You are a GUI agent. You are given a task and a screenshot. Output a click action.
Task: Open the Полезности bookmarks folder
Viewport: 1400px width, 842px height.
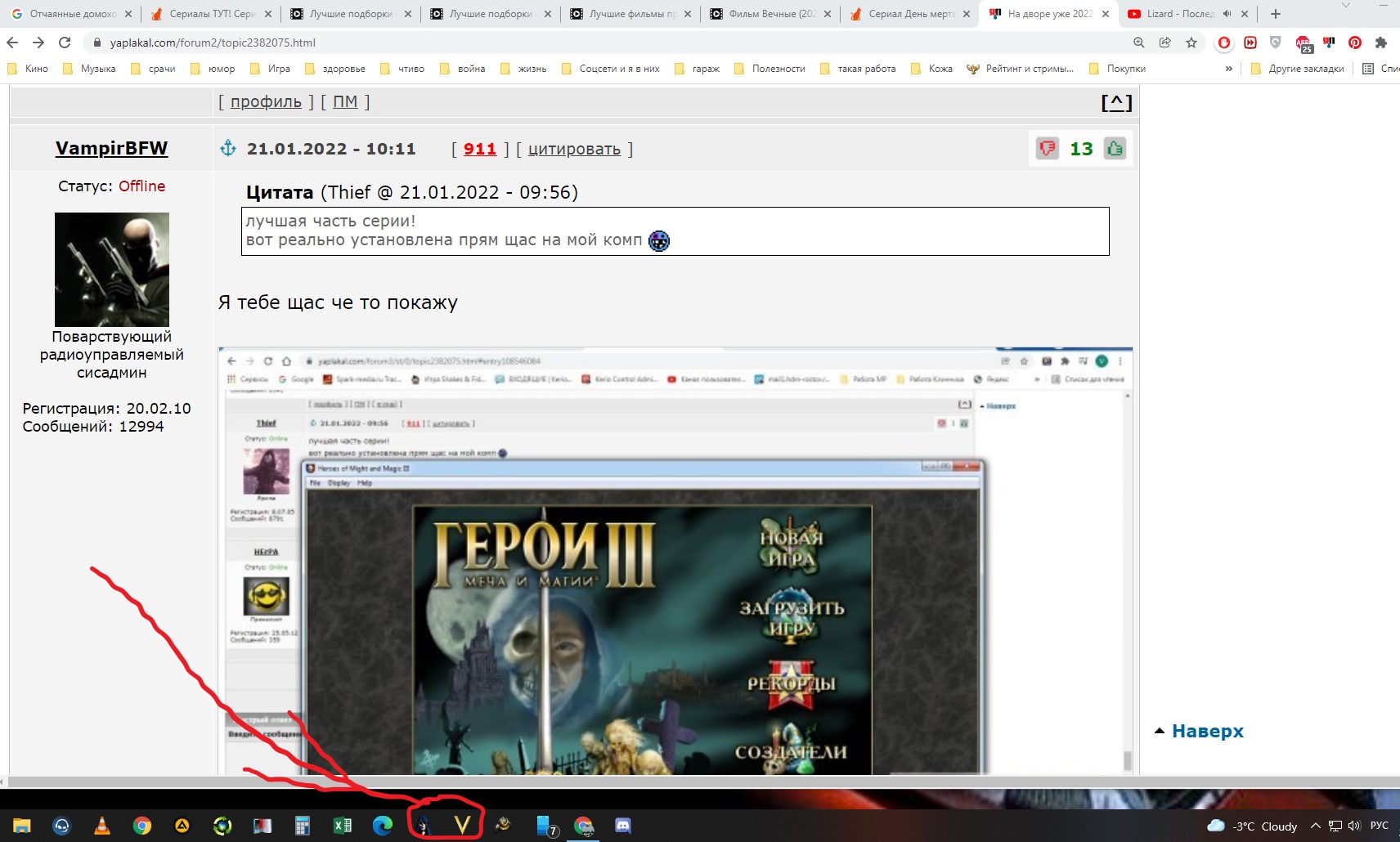coord(770,69)
